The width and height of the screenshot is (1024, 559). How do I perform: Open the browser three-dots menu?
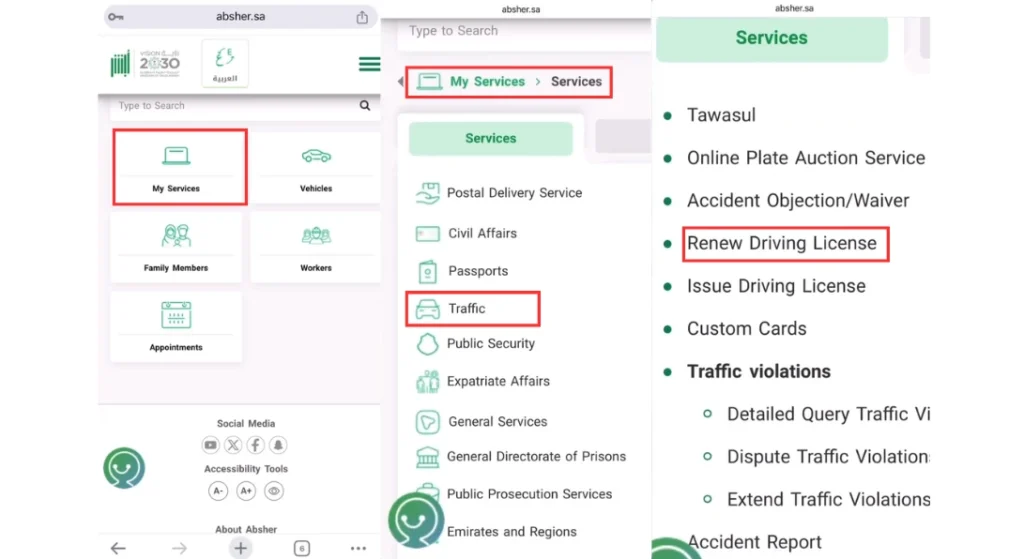[x=359, y=549]
